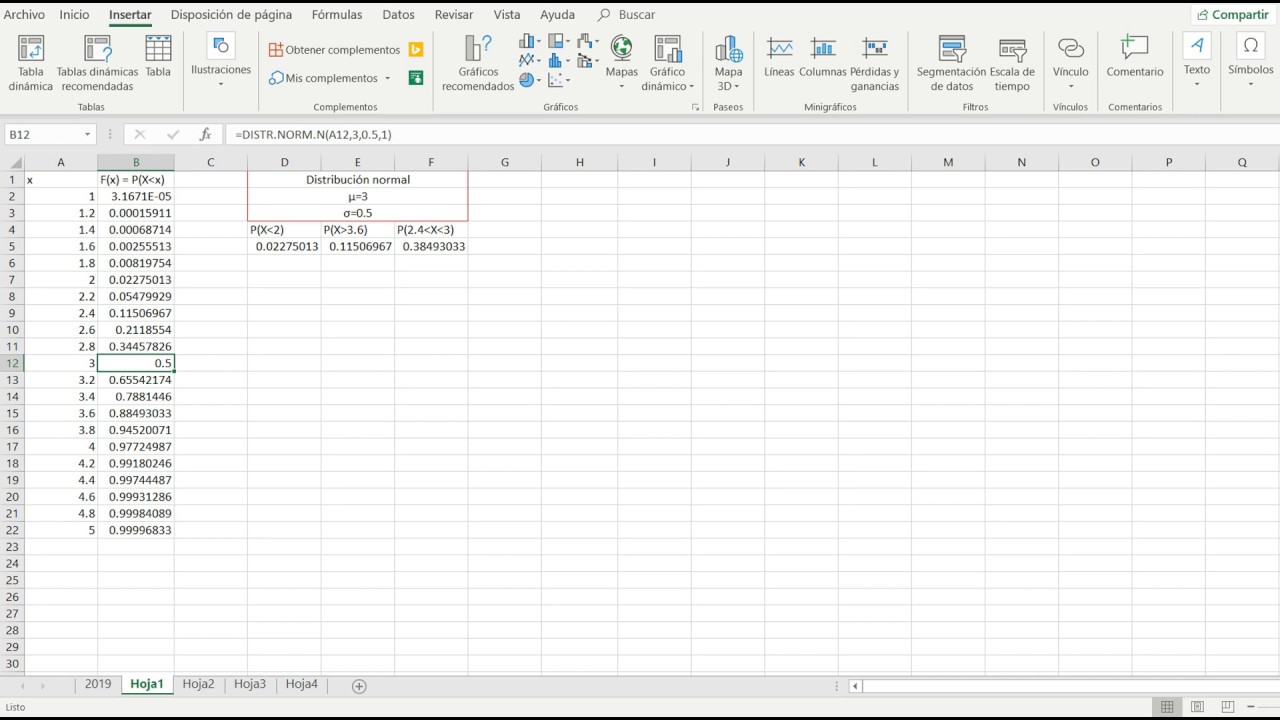Click the Buscar search box
Image resolution: width=1280 pixels, height=720 pixels.
[627, 15]
